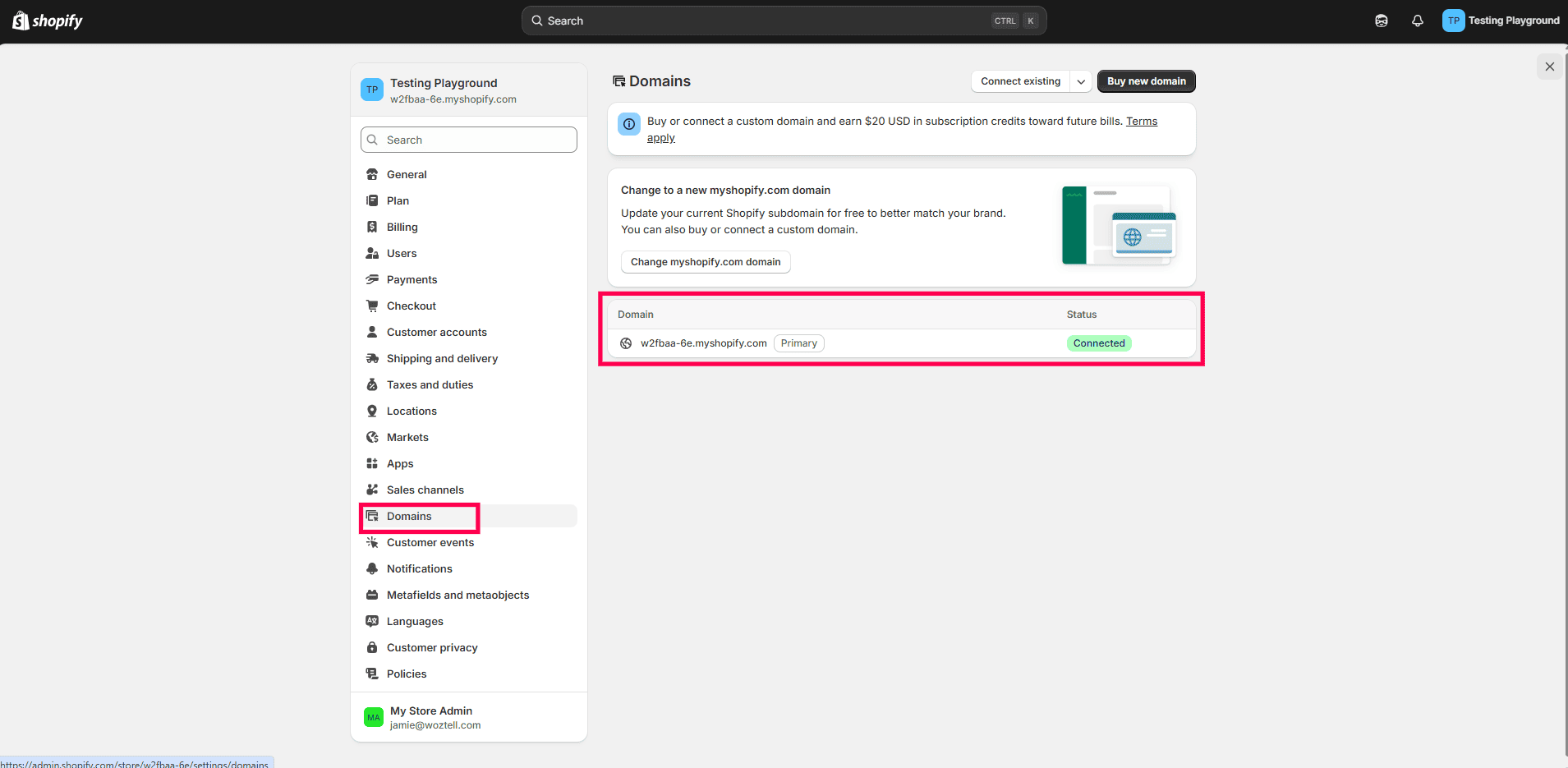Click the settings Search input field
The width and height of the screenshot is (1568, 768).
pos(469,140)
